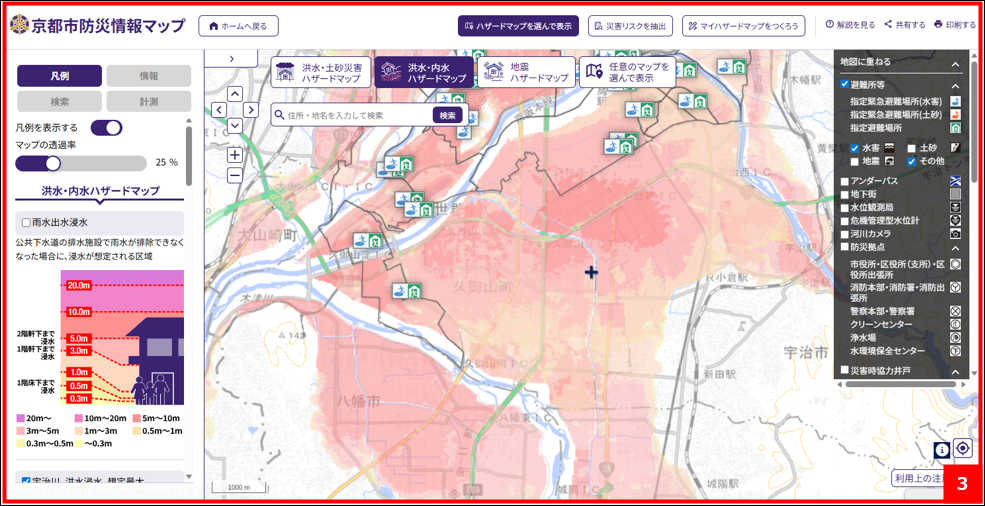Image resolution: width=985 pixels, height=506 pixels.
Task: Pan map up with arrow button
Action: [x=235, y=94]
